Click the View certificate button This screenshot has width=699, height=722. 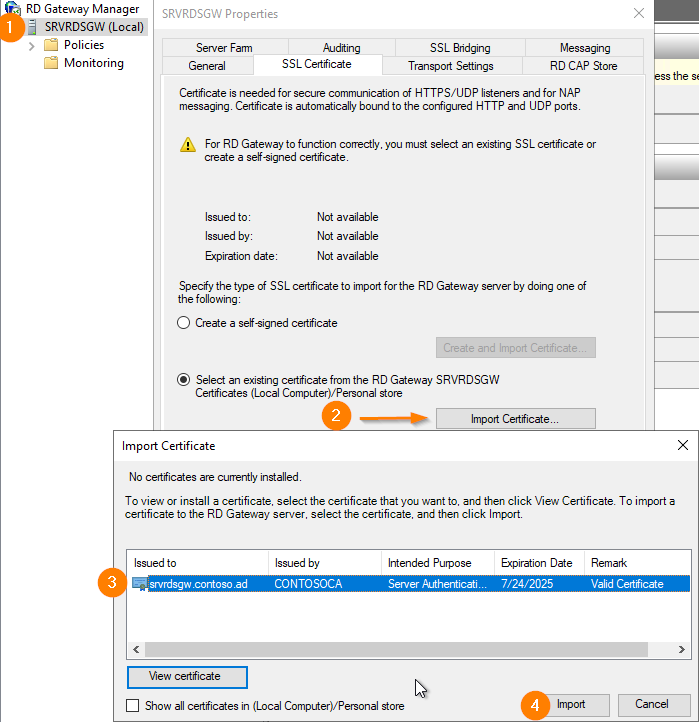tap(187, 677)
